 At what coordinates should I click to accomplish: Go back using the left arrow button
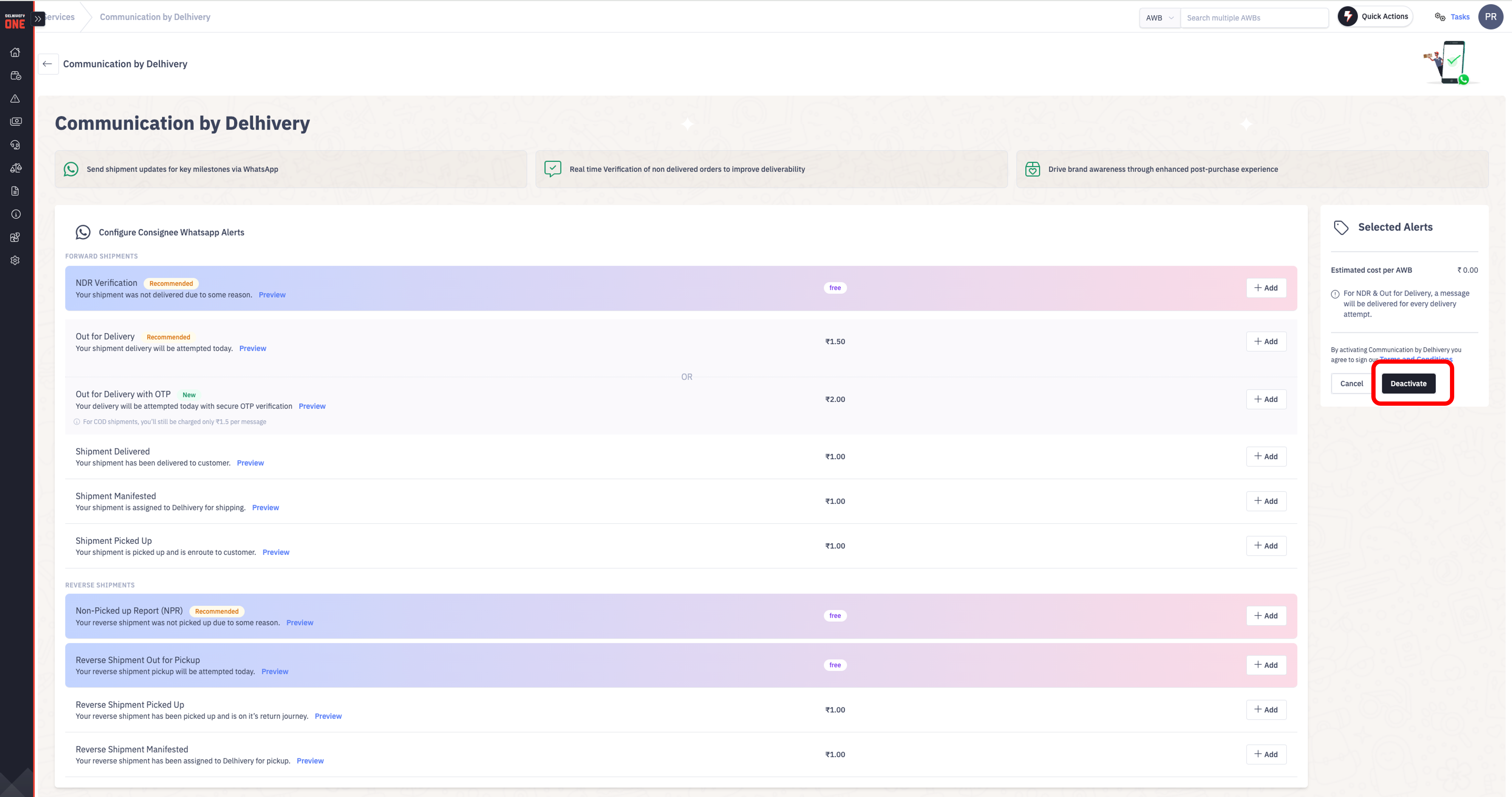pos(48,64)
